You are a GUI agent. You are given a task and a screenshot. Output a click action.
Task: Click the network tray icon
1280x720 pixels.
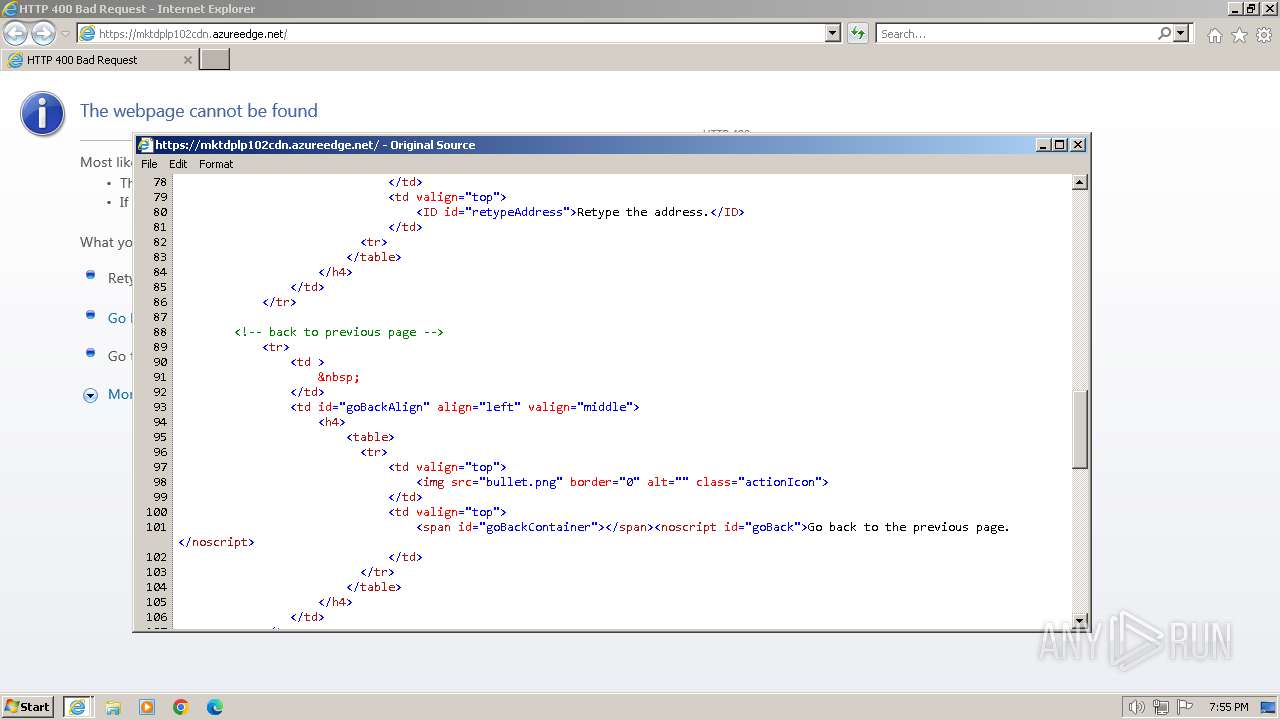1160,707
